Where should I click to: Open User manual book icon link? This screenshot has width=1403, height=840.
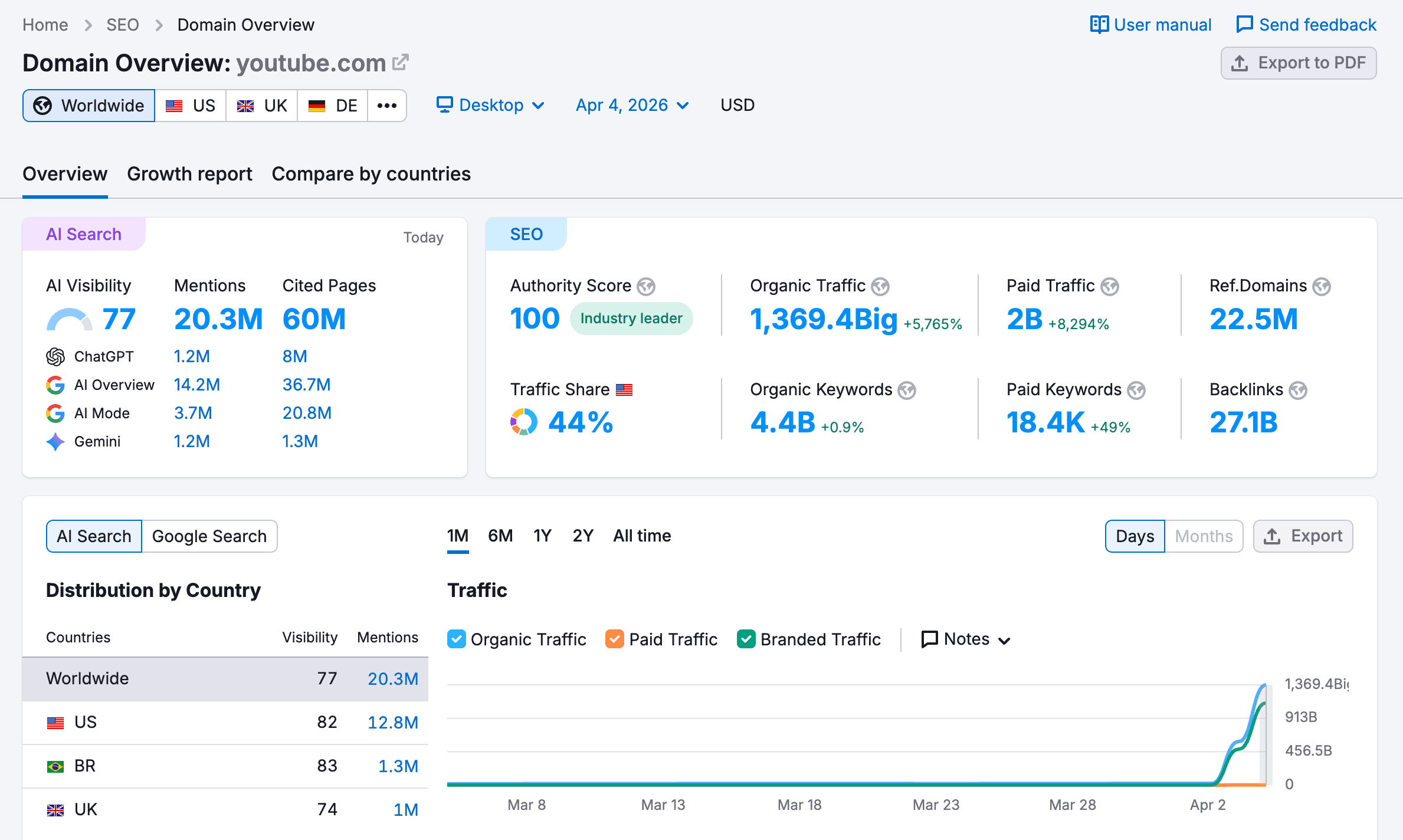(x=1099, y=25)
